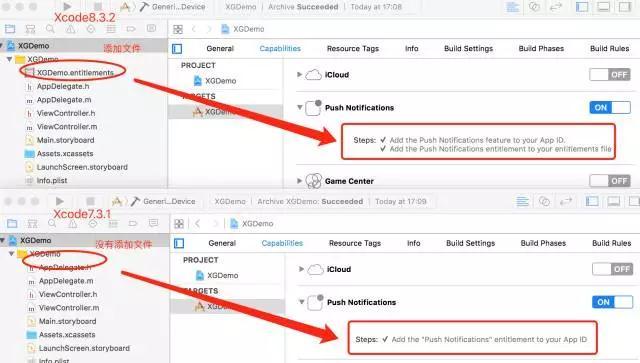Collapse Push Notifications section in lower window
Viewport: 640px width, 363px height.
tap(302, 302)
